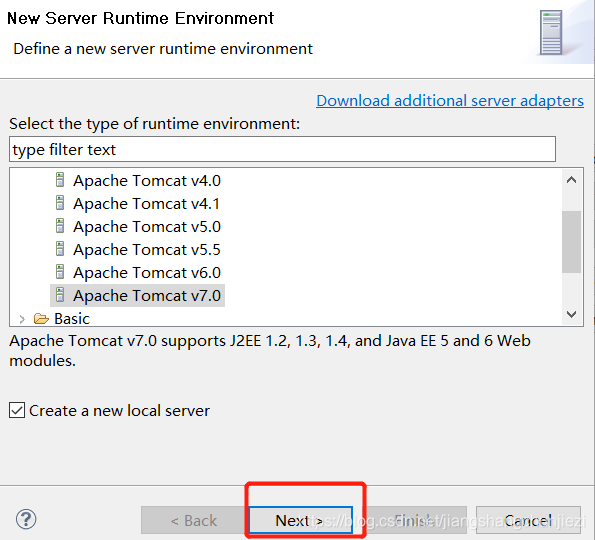Click the Basic folder icon
The image size is (595, 540).
tap(41, 319)
